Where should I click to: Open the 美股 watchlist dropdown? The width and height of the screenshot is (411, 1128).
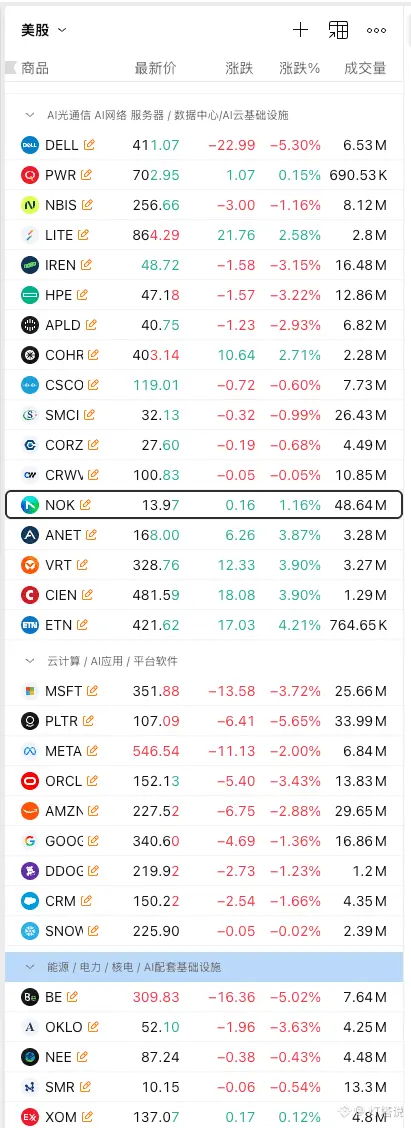(44, 29)
